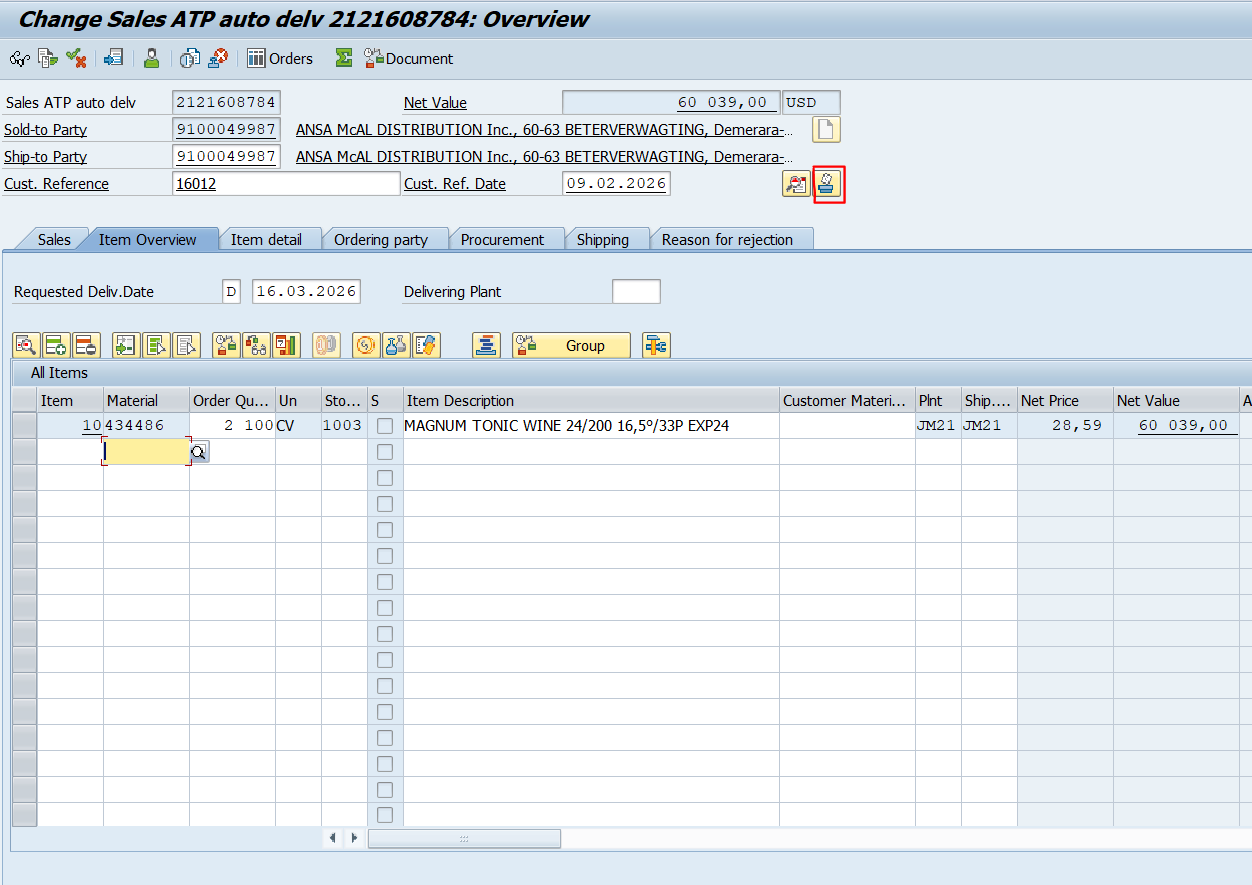Screen dimensions: 1252x885
Task: Tick the S checkbox in the MAGNUM TONIC WINE row
Action: coord(385,426)
